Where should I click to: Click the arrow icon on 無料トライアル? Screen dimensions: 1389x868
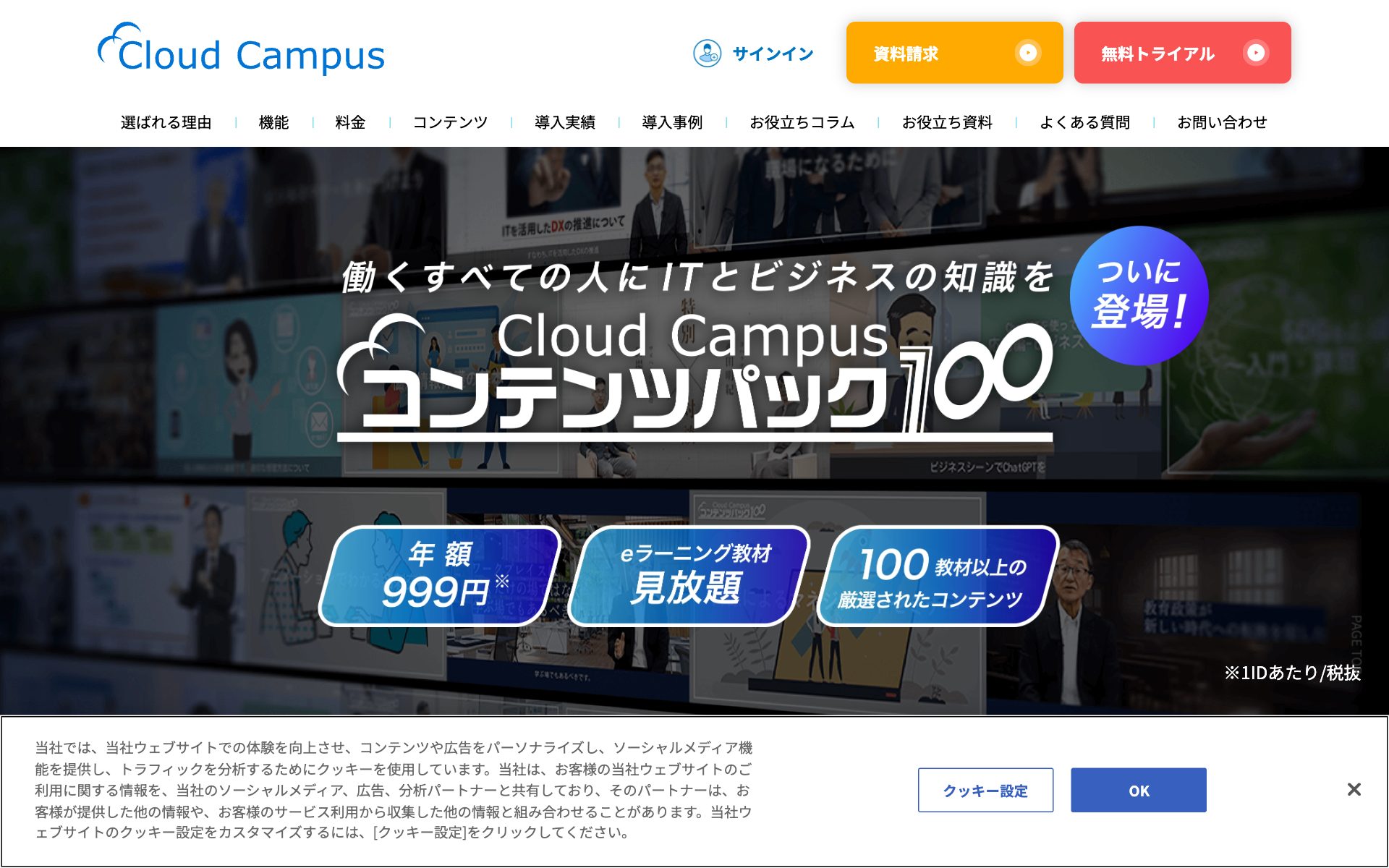pos(1256,53)
